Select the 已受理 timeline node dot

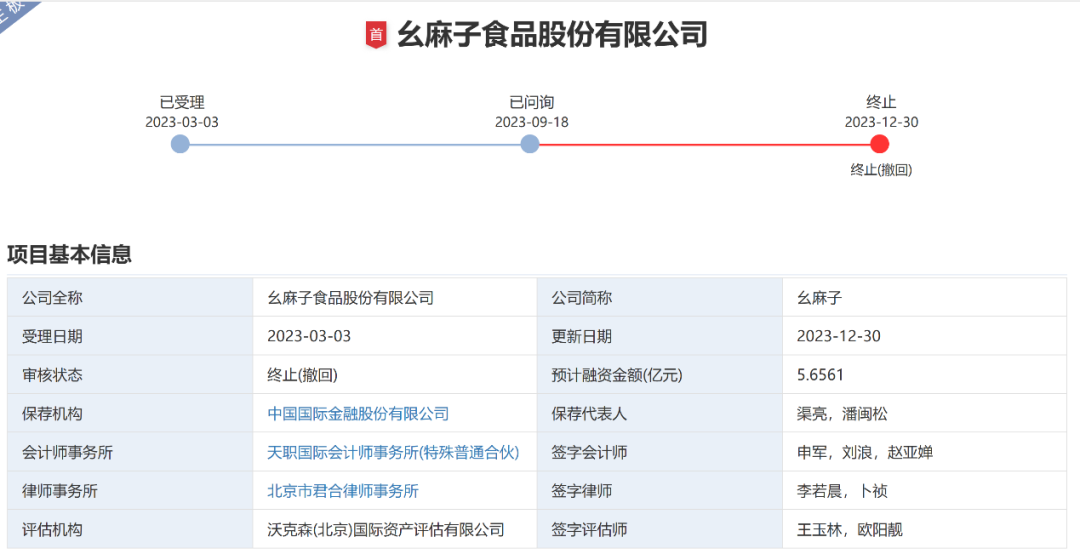[180, 144]
